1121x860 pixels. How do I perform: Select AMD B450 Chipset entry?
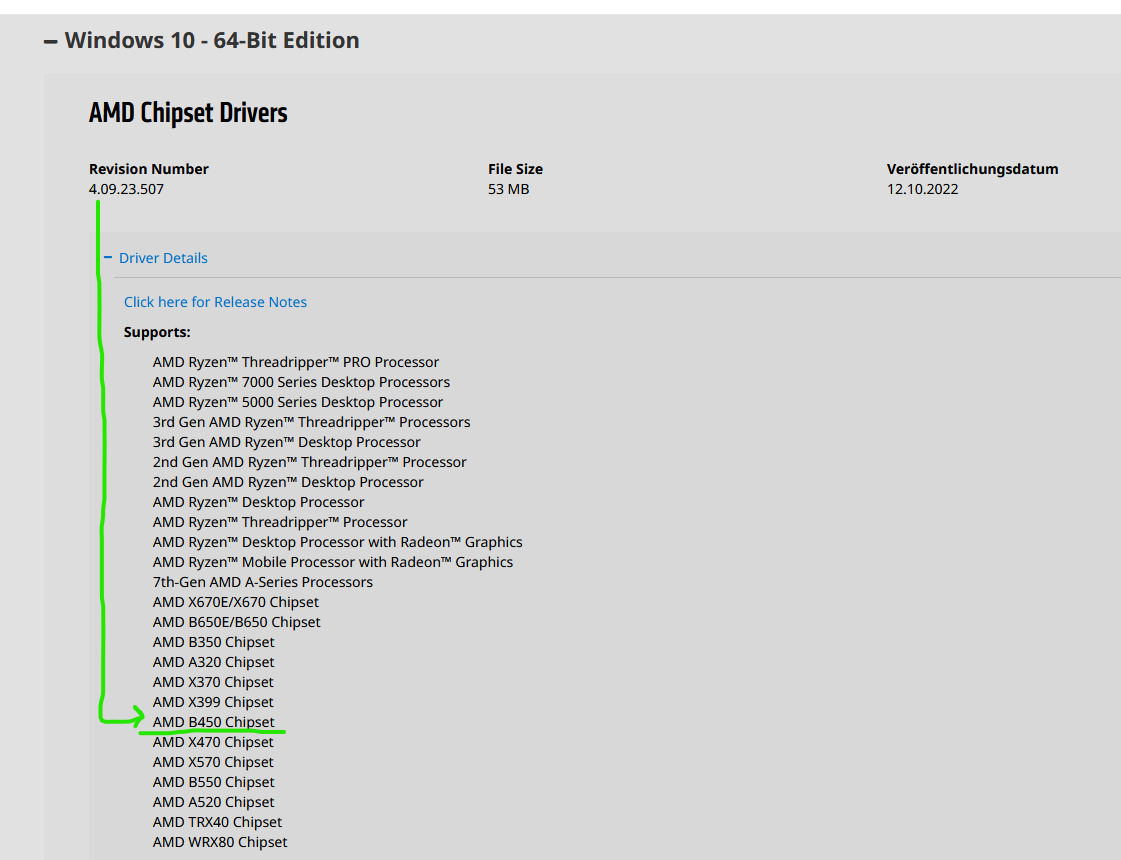214,723
